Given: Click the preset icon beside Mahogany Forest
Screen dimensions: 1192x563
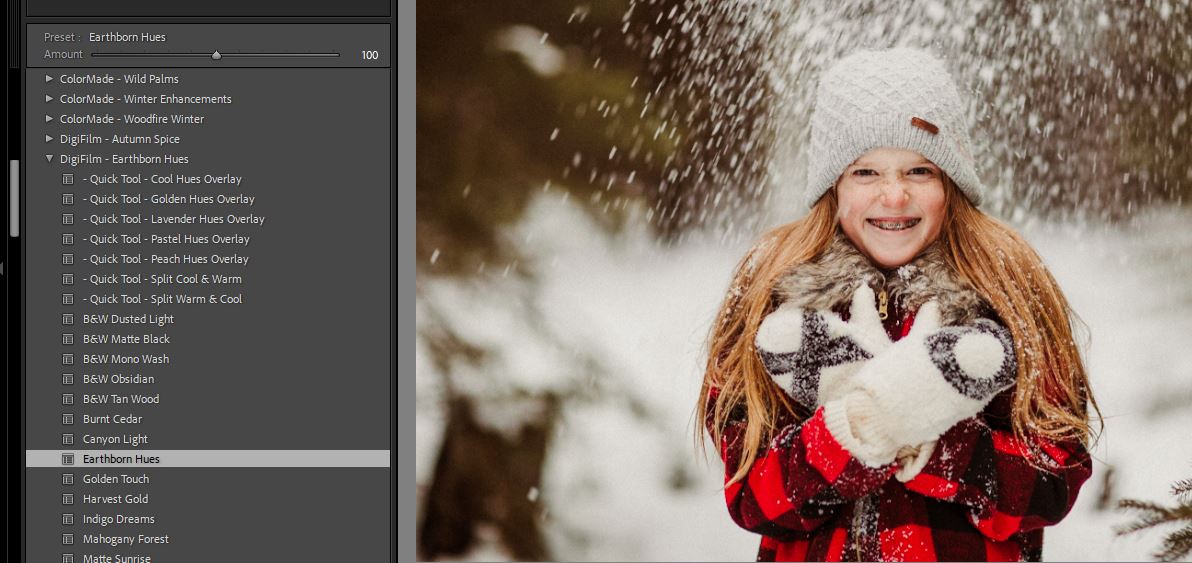Looking at the screenshot, I should [x=68, y=539].
